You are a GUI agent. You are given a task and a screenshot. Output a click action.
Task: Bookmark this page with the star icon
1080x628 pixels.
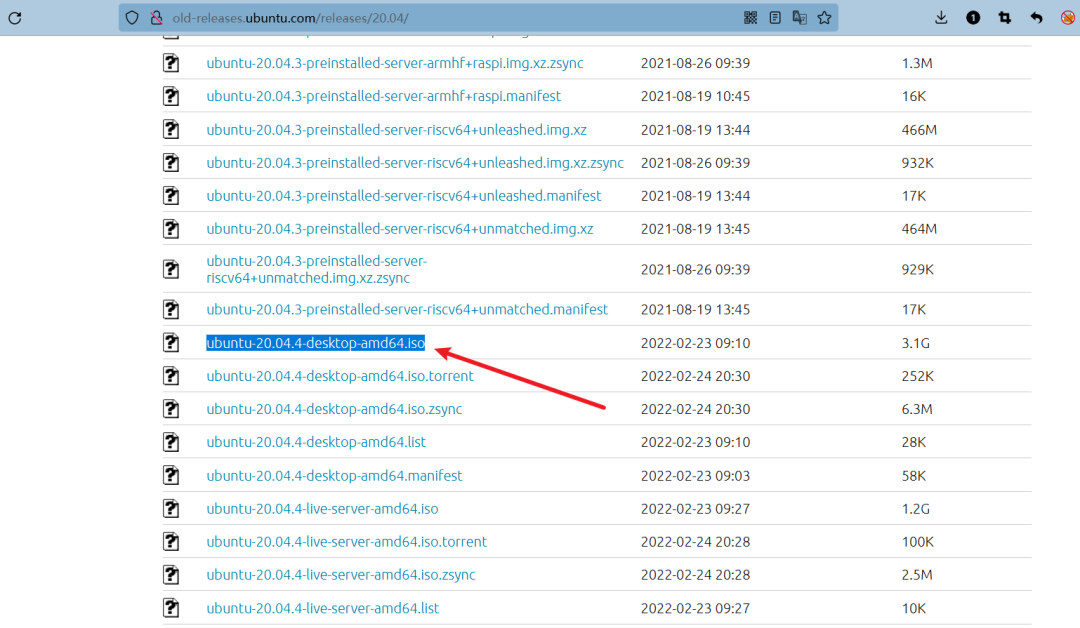(824, 18)
